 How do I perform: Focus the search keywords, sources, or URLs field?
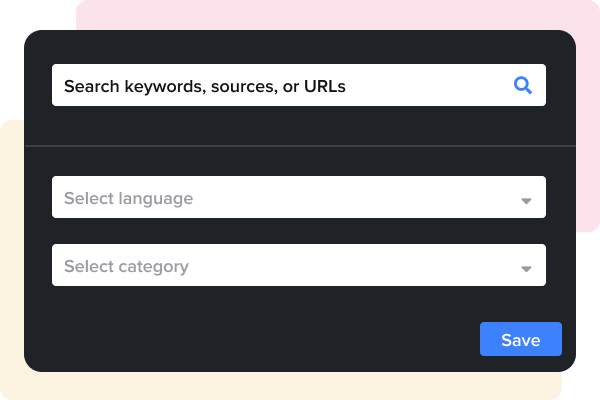pos(280,86)
